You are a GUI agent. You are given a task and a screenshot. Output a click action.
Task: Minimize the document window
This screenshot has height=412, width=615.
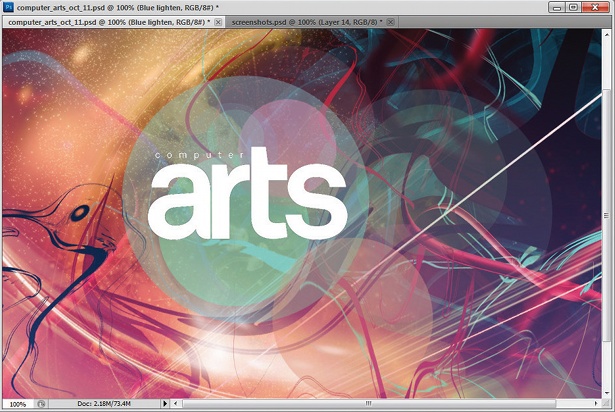point(556,7)
